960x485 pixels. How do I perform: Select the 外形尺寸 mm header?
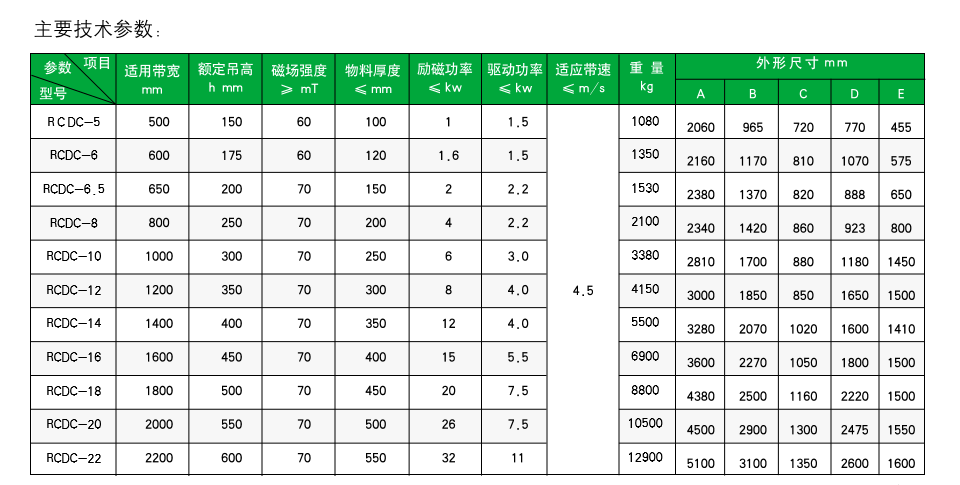[800, 66]
